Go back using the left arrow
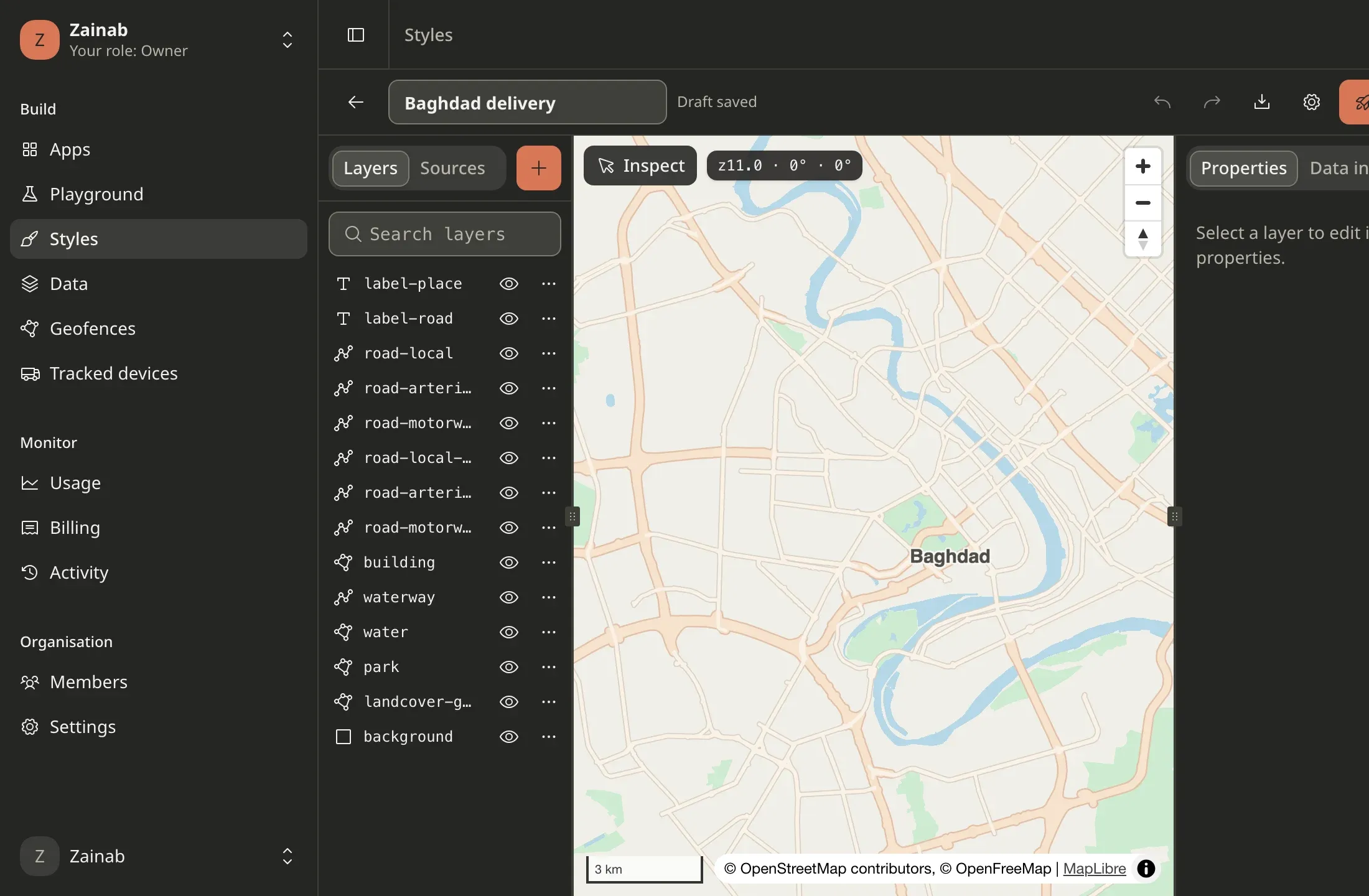 click(356, 102)
